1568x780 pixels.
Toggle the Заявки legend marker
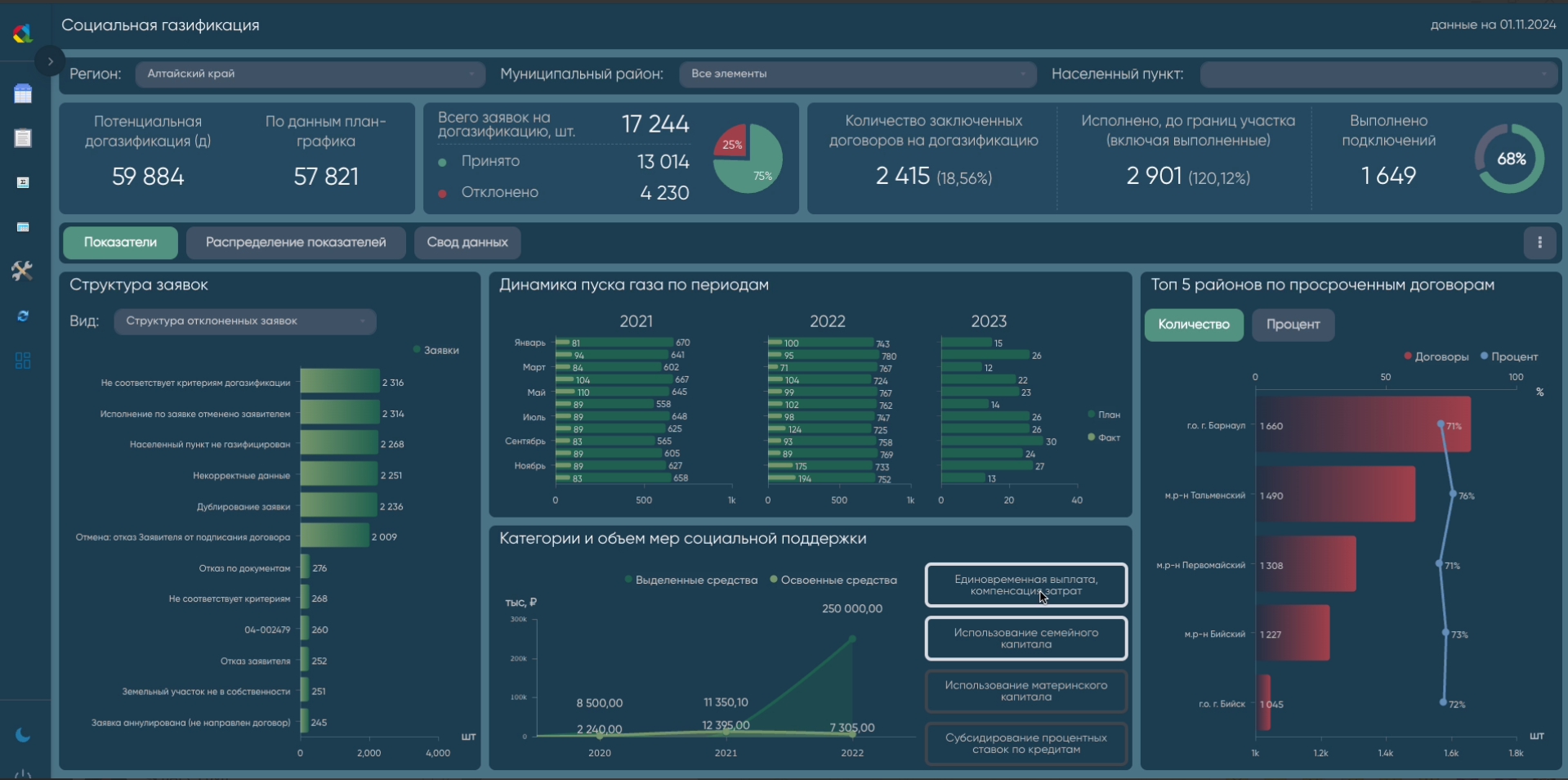[418, 350]
